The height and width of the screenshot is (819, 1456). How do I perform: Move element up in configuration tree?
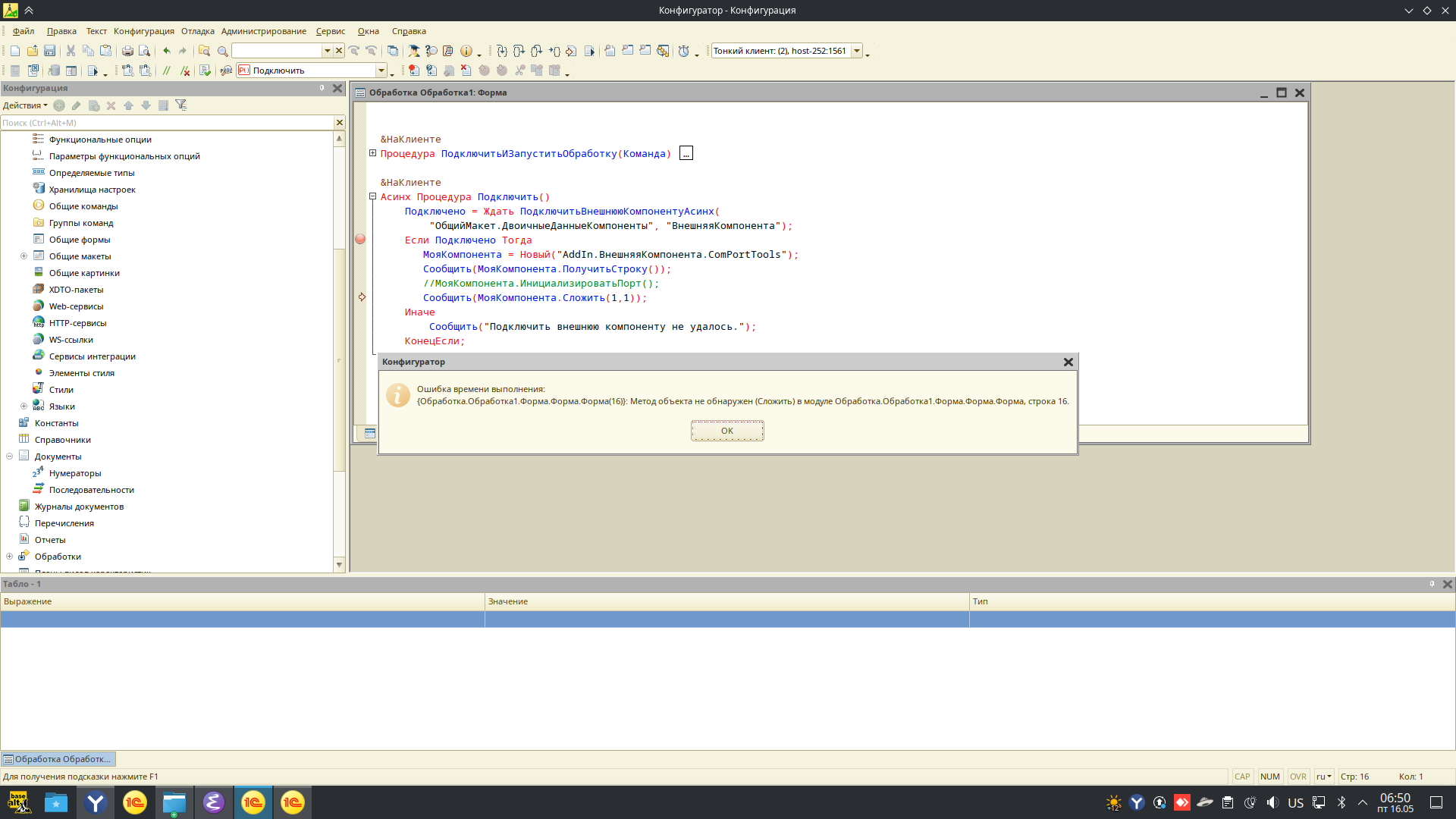128,105
